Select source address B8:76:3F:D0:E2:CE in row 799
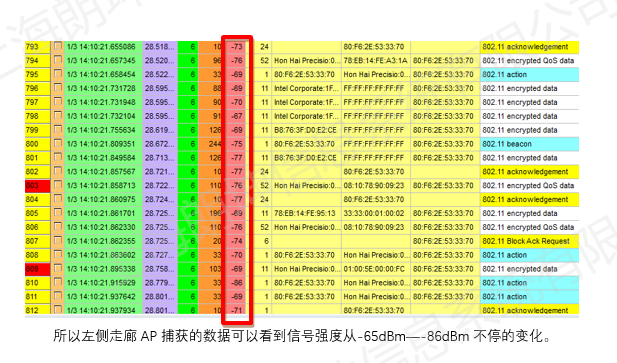The image size is (617, 363). [306, 130]
